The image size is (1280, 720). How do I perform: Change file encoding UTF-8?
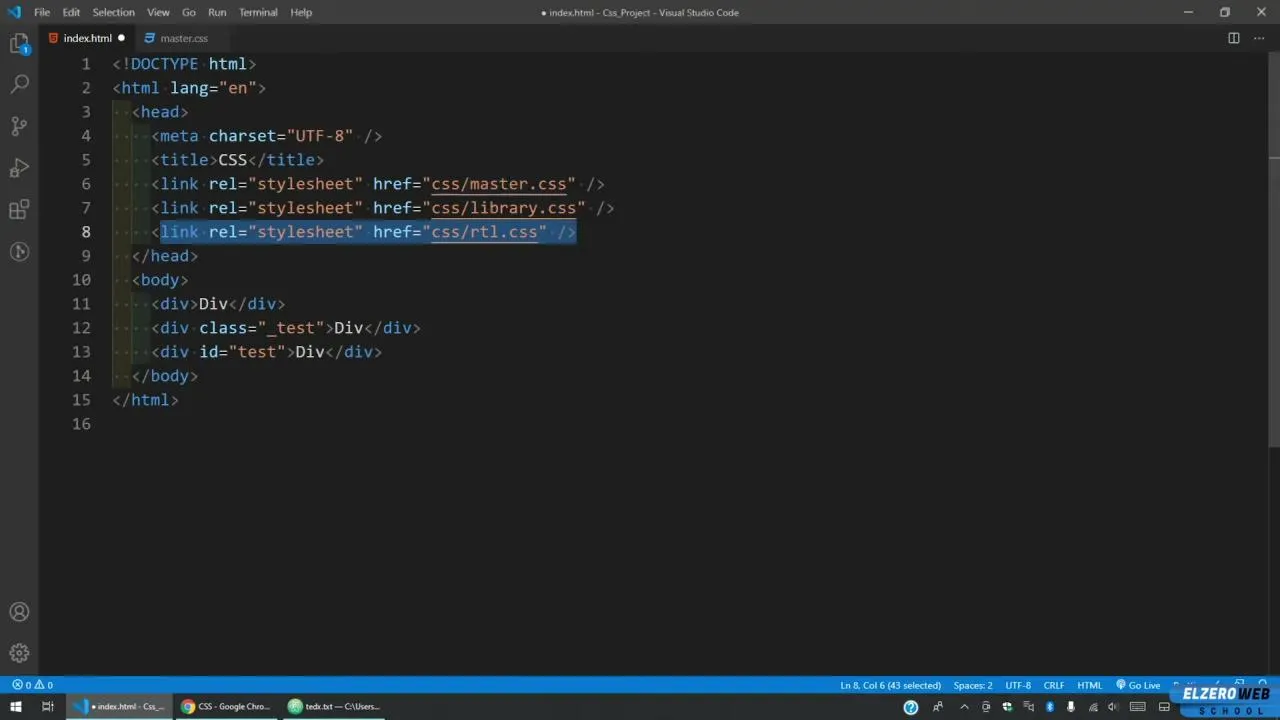[1018, 685]
